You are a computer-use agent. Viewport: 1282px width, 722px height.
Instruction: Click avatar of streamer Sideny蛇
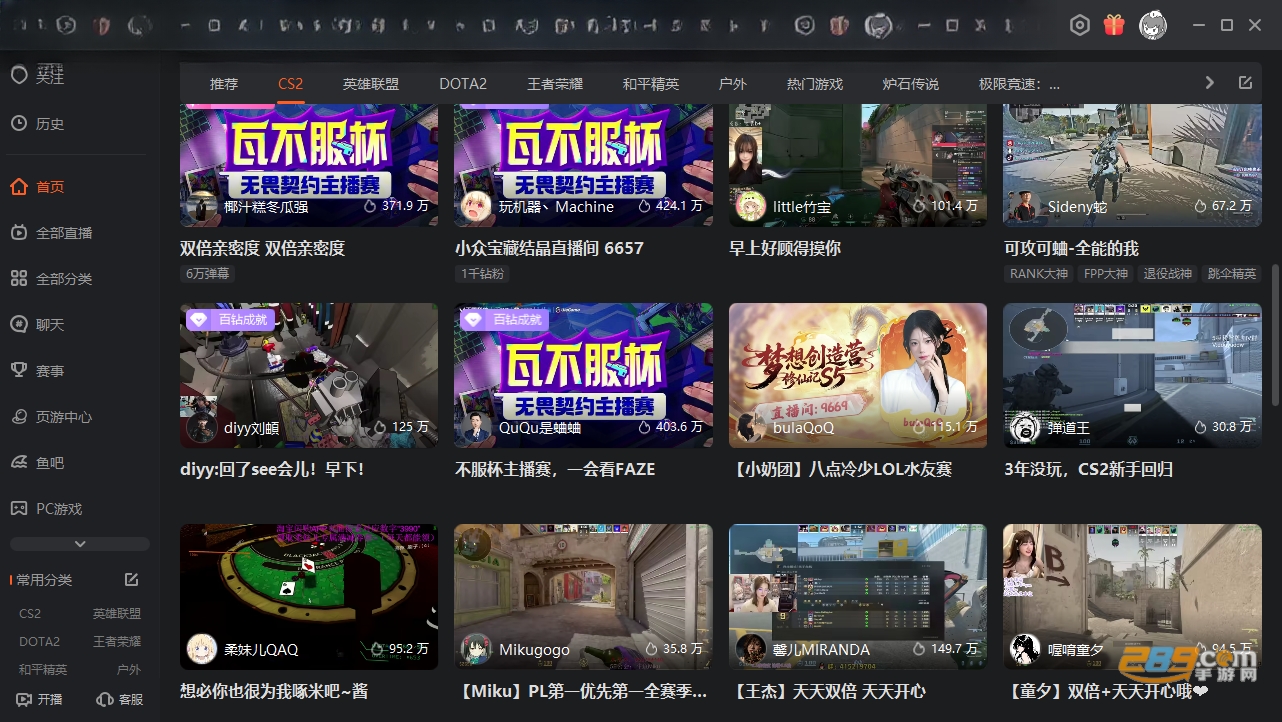1024,206
